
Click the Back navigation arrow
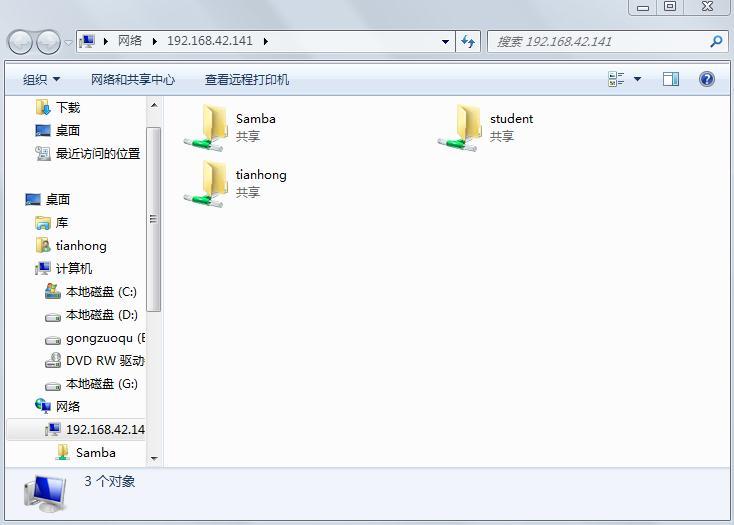coord(20,42)
